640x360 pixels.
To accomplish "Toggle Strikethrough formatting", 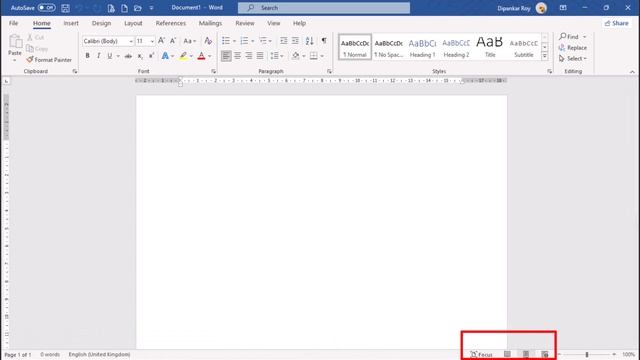I will pyautogui.click(x=128, y=56).
